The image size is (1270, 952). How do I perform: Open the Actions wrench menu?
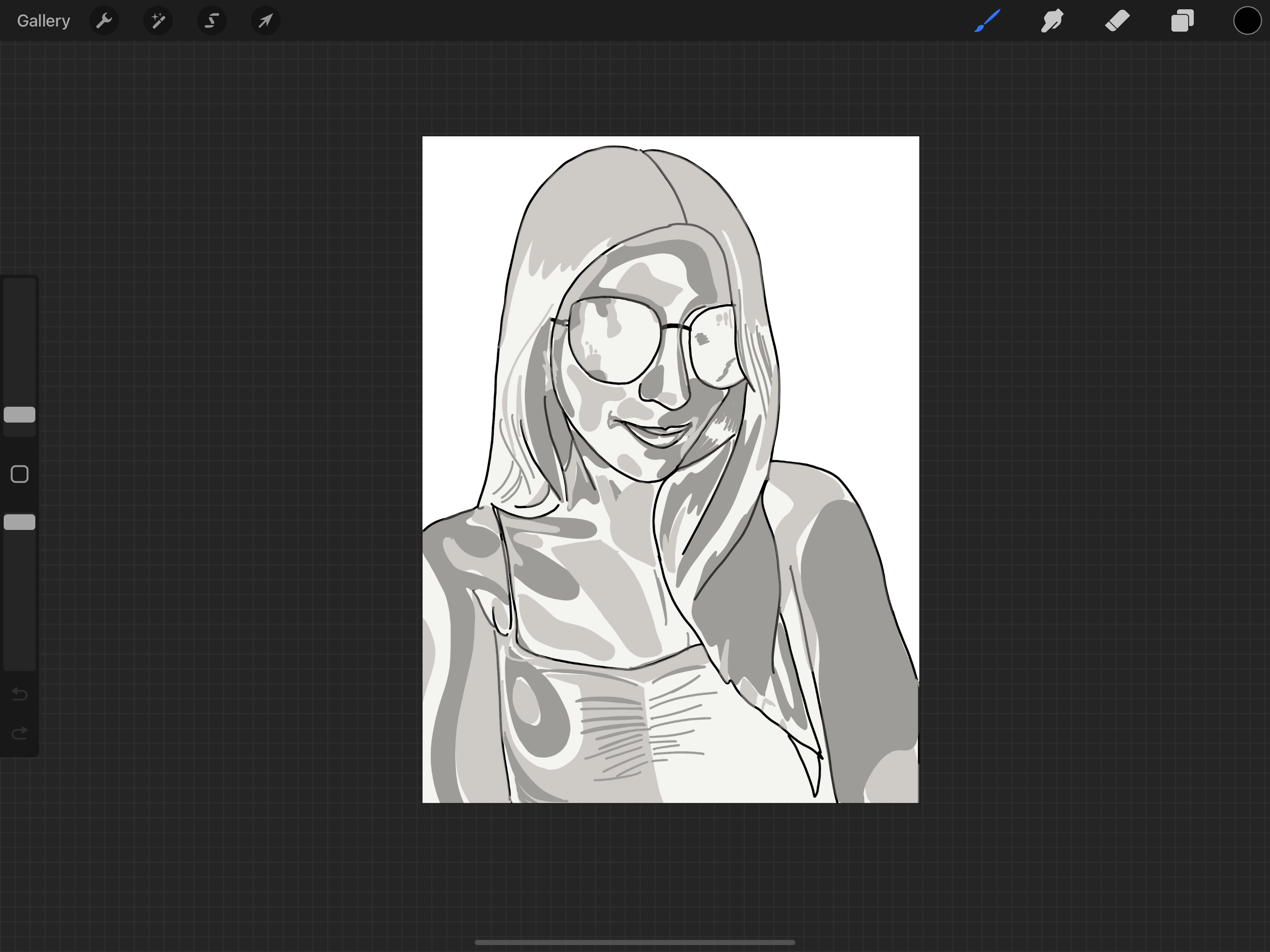pyautogui.click(x=104, y=21)
